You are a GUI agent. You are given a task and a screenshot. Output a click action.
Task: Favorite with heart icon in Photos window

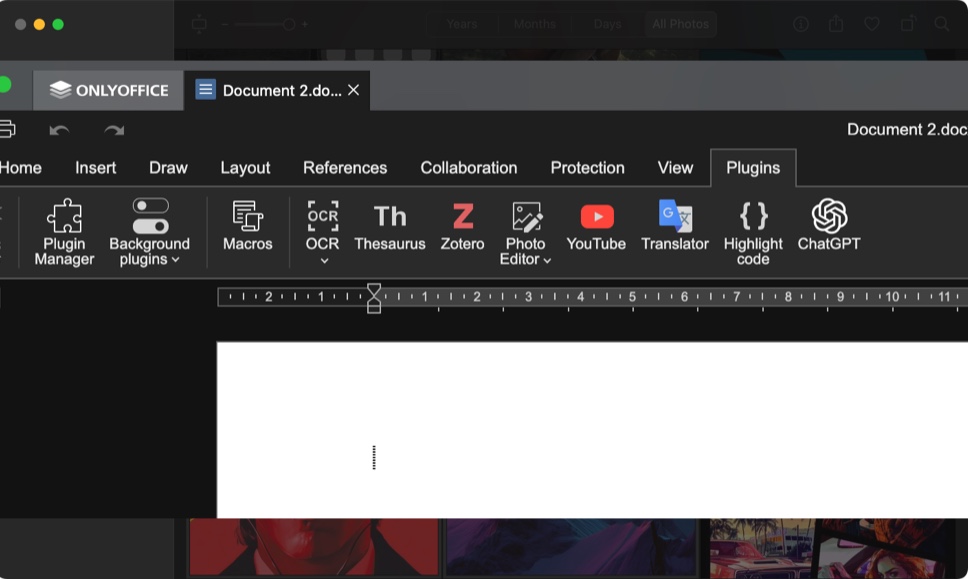(x=872, y=24)
